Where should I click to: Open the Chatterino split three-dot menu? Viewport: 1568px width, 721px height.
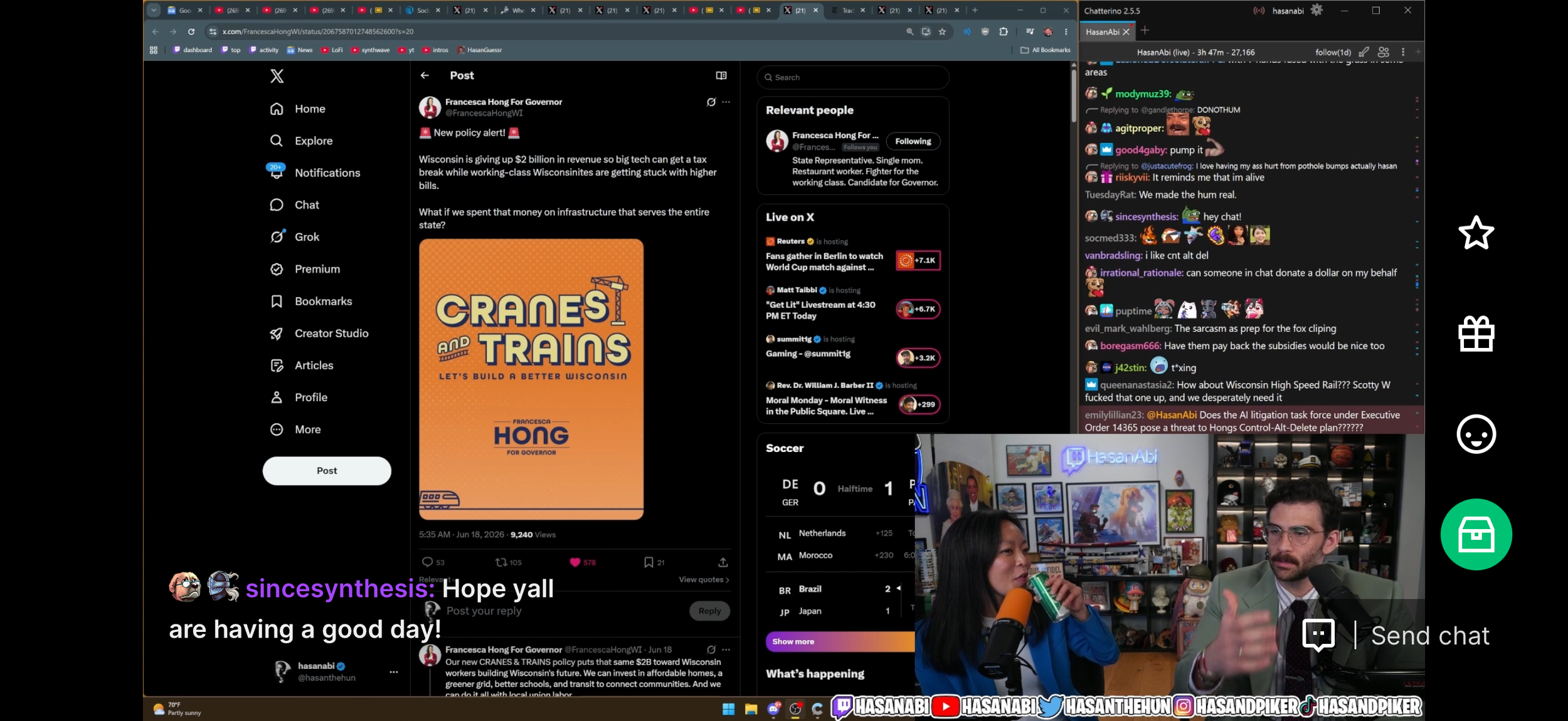click(1403, 53)
